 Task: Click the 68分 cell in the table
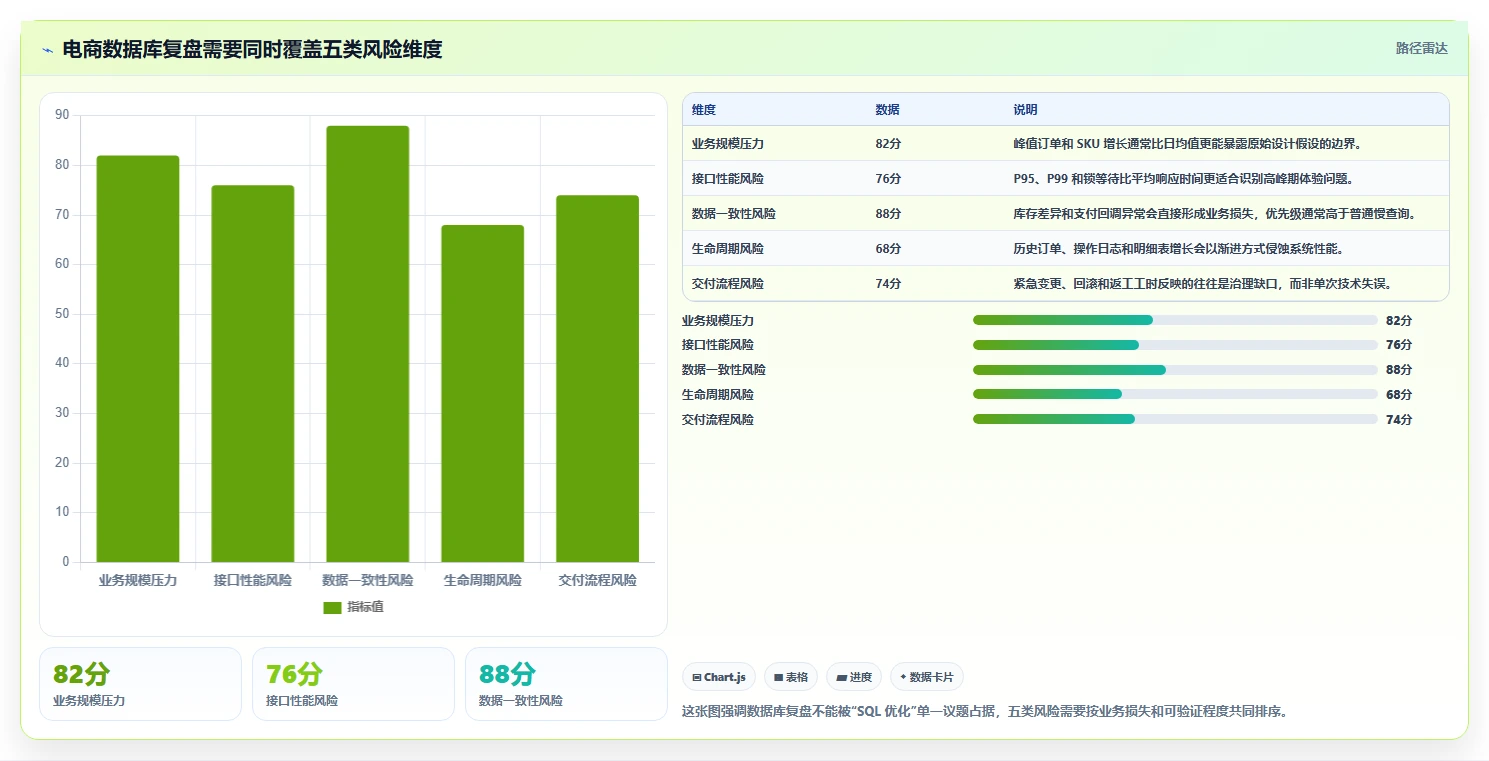coord(888,249)
